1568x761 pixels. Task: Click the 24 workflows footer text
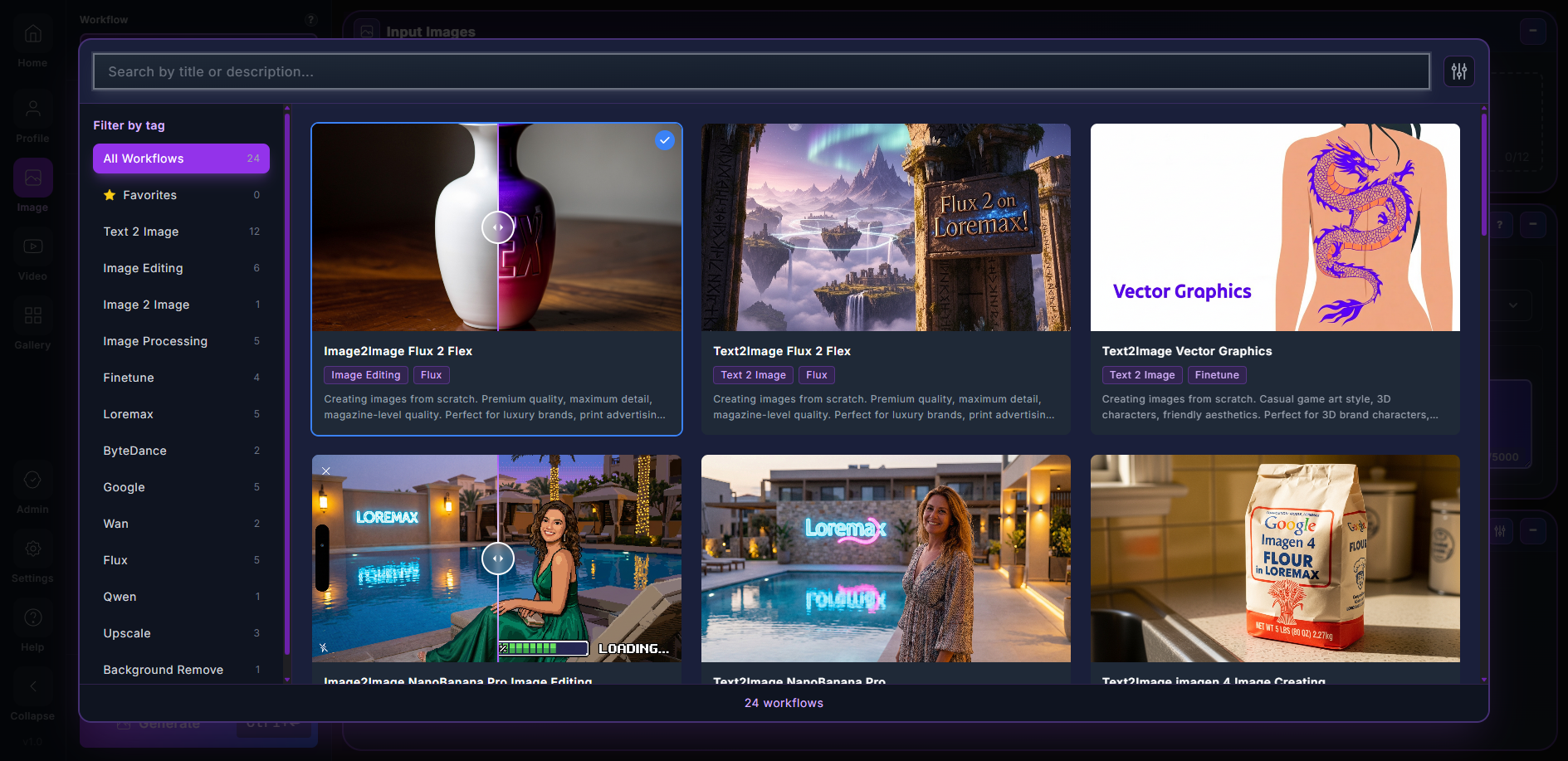tap(784, 703)
